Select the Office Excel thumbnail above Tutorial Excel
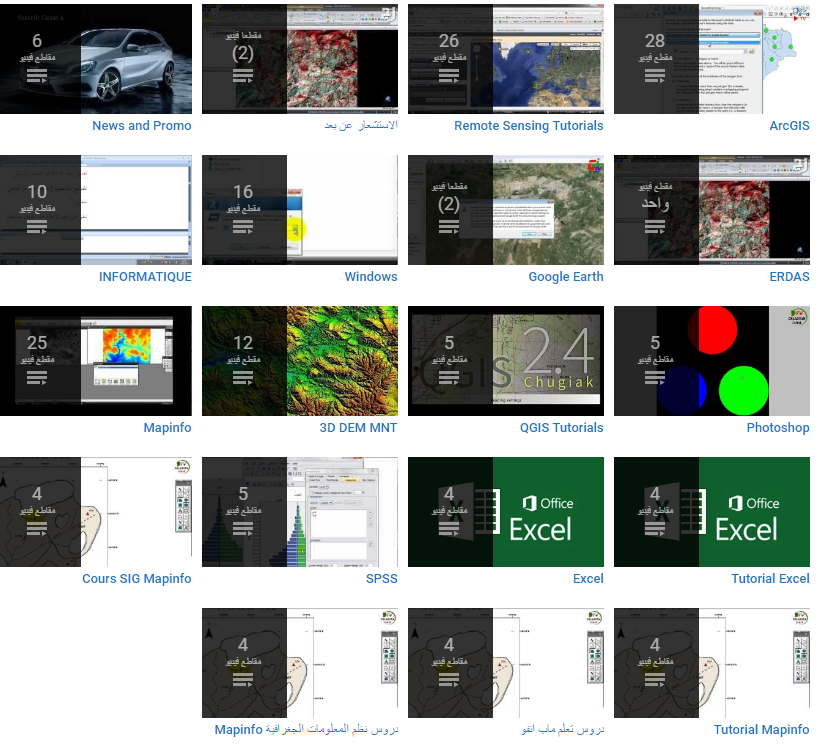The image size is (820, 748). (x=712, y=512)
